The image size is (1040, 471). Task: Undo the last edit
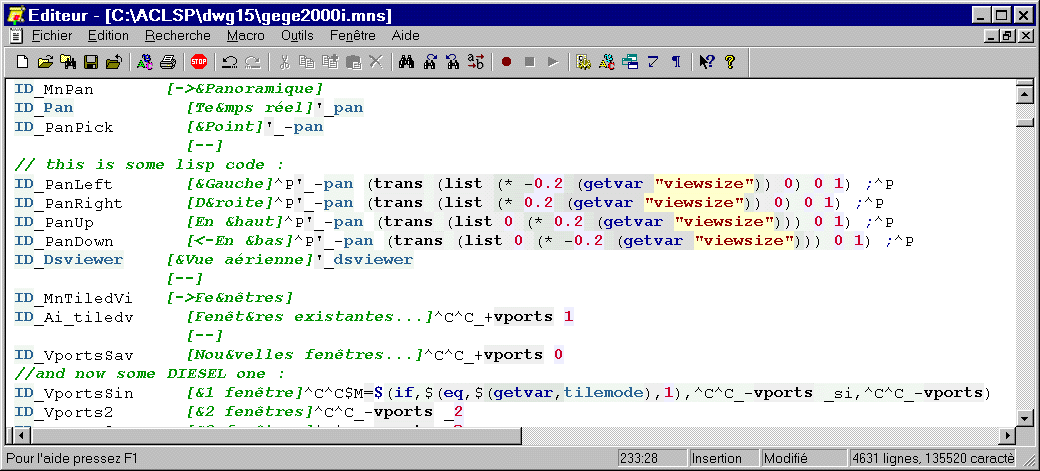coord(229,62)
